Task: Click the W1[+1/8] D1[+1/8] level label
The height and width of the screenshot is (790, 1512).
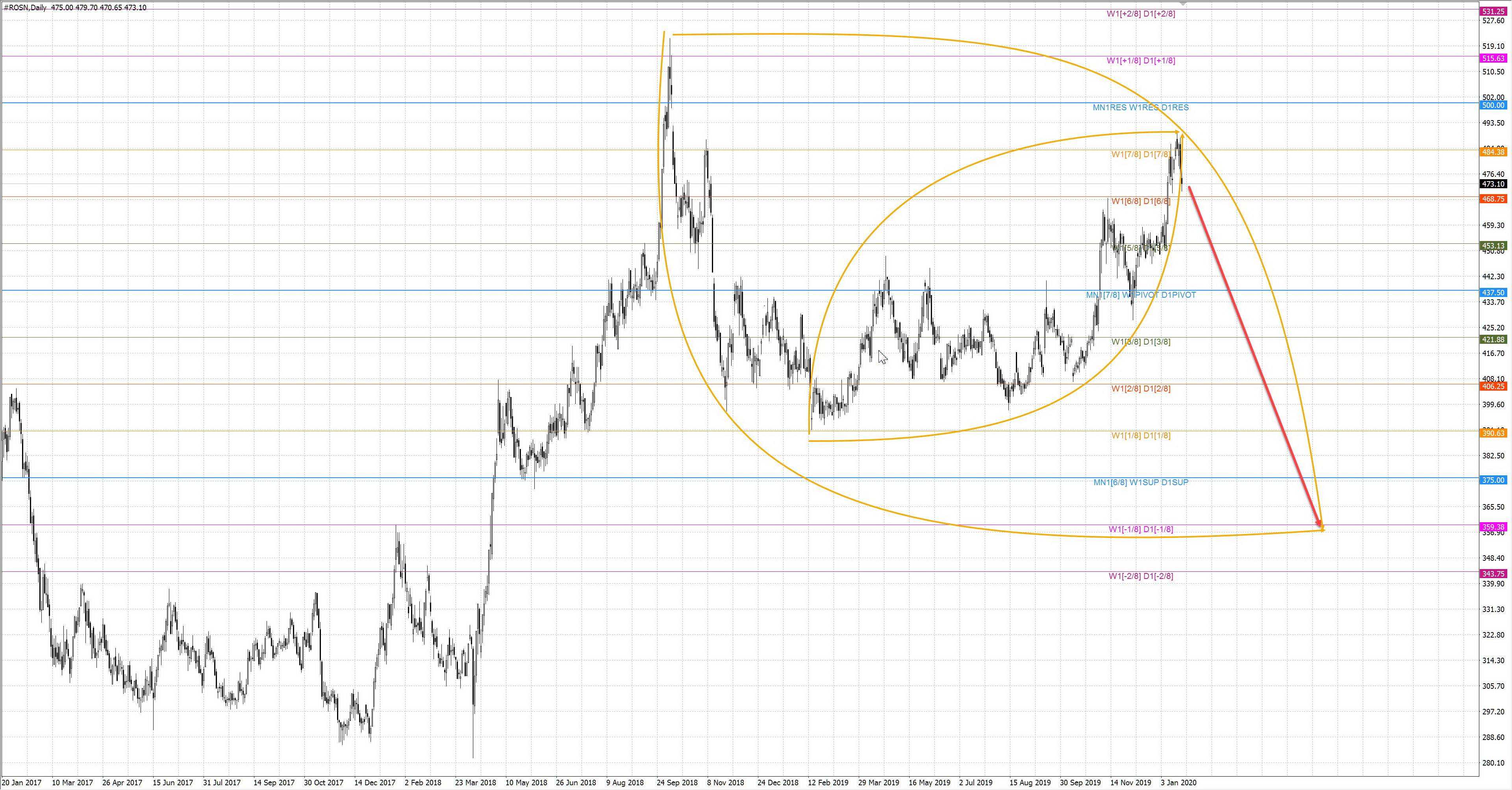Action: pos(1140,61)
